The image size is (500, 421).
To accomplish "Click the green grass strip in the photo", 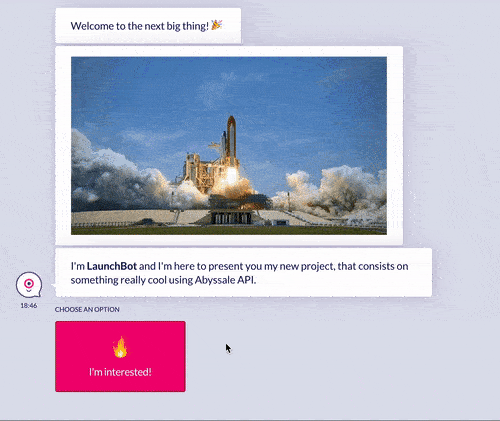I will click(x=229, y=230).
